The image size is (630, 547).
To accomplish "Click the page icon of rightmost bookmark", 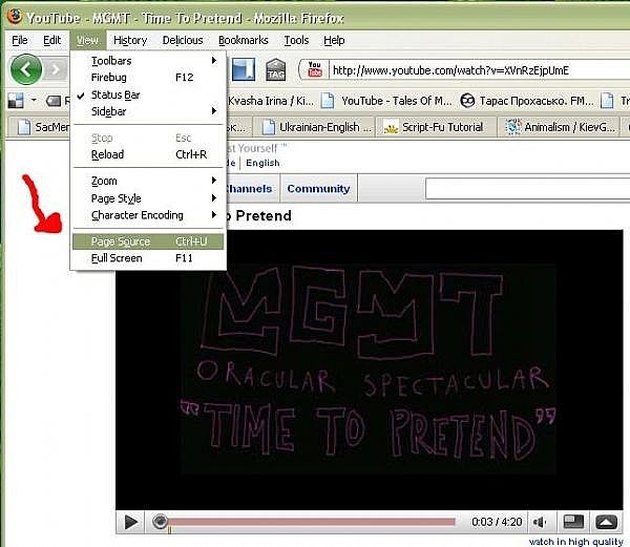I will 607,100.
